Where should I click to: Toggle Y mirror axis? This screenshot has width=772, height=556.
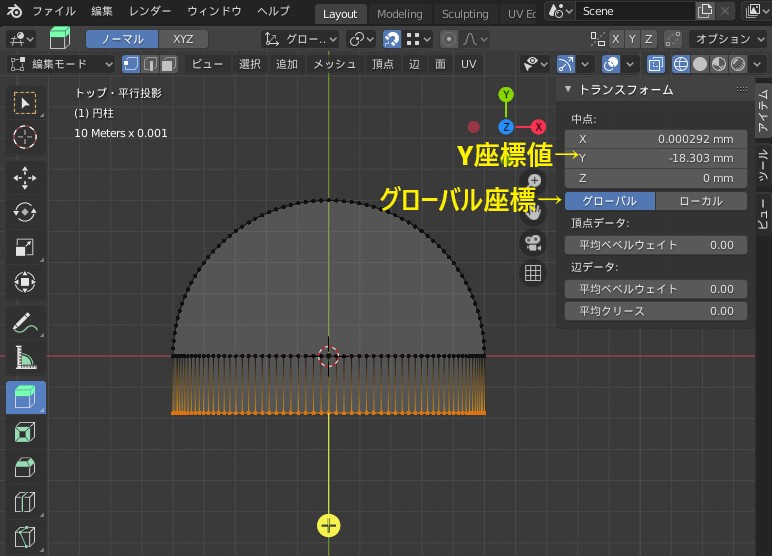632,39
